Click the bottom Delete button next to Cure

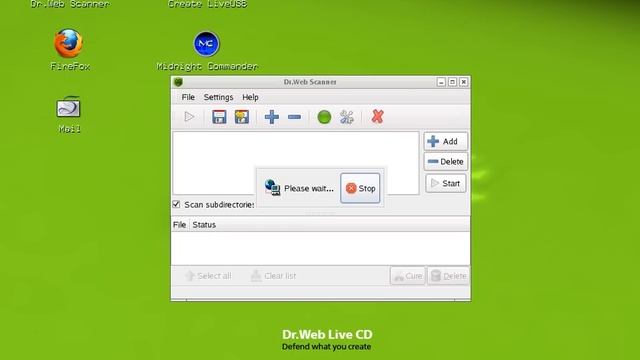448,276
